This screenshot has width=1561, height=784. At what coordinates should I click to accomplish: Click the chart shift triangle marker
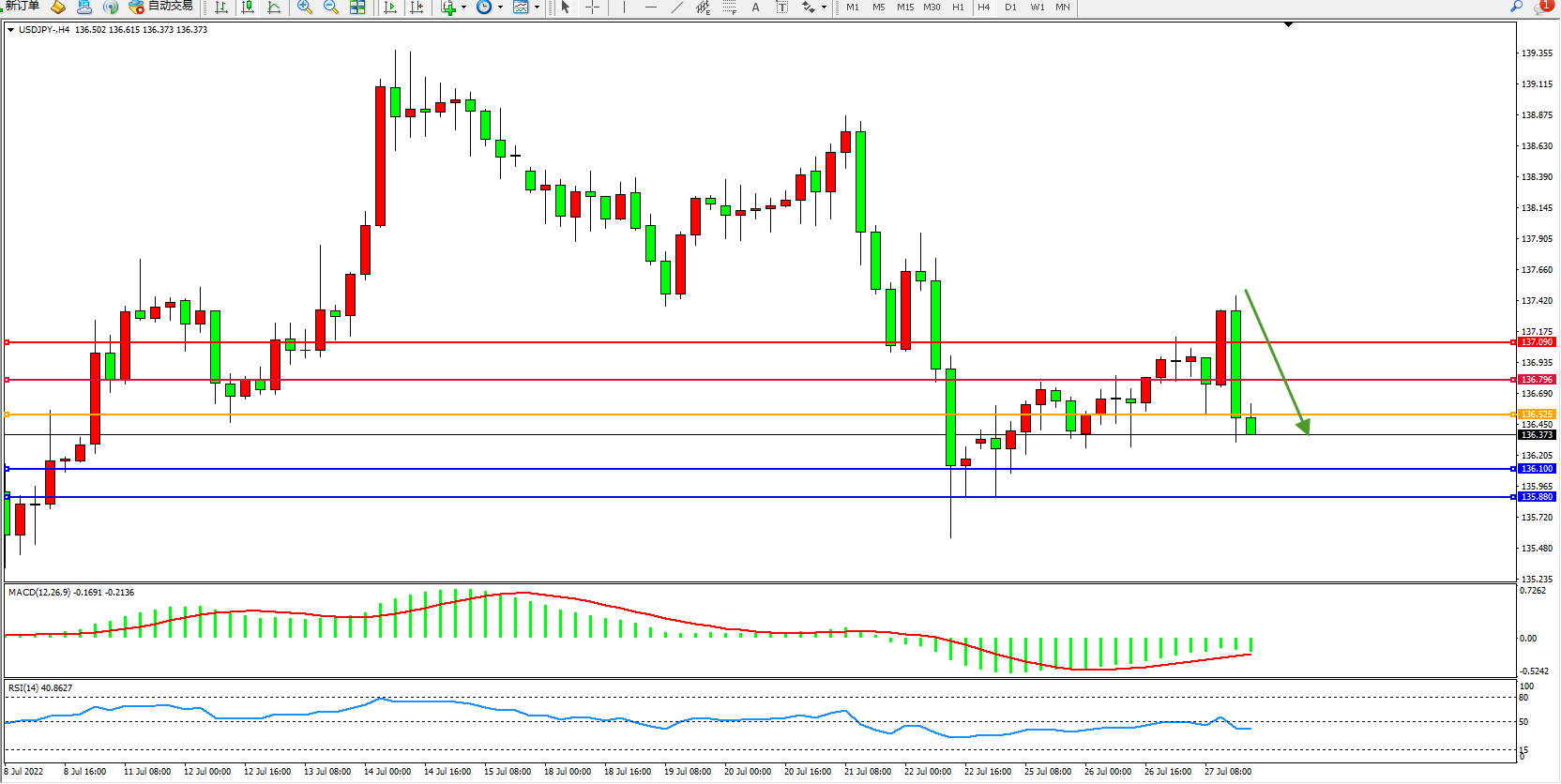click(x=1288, y=24)
